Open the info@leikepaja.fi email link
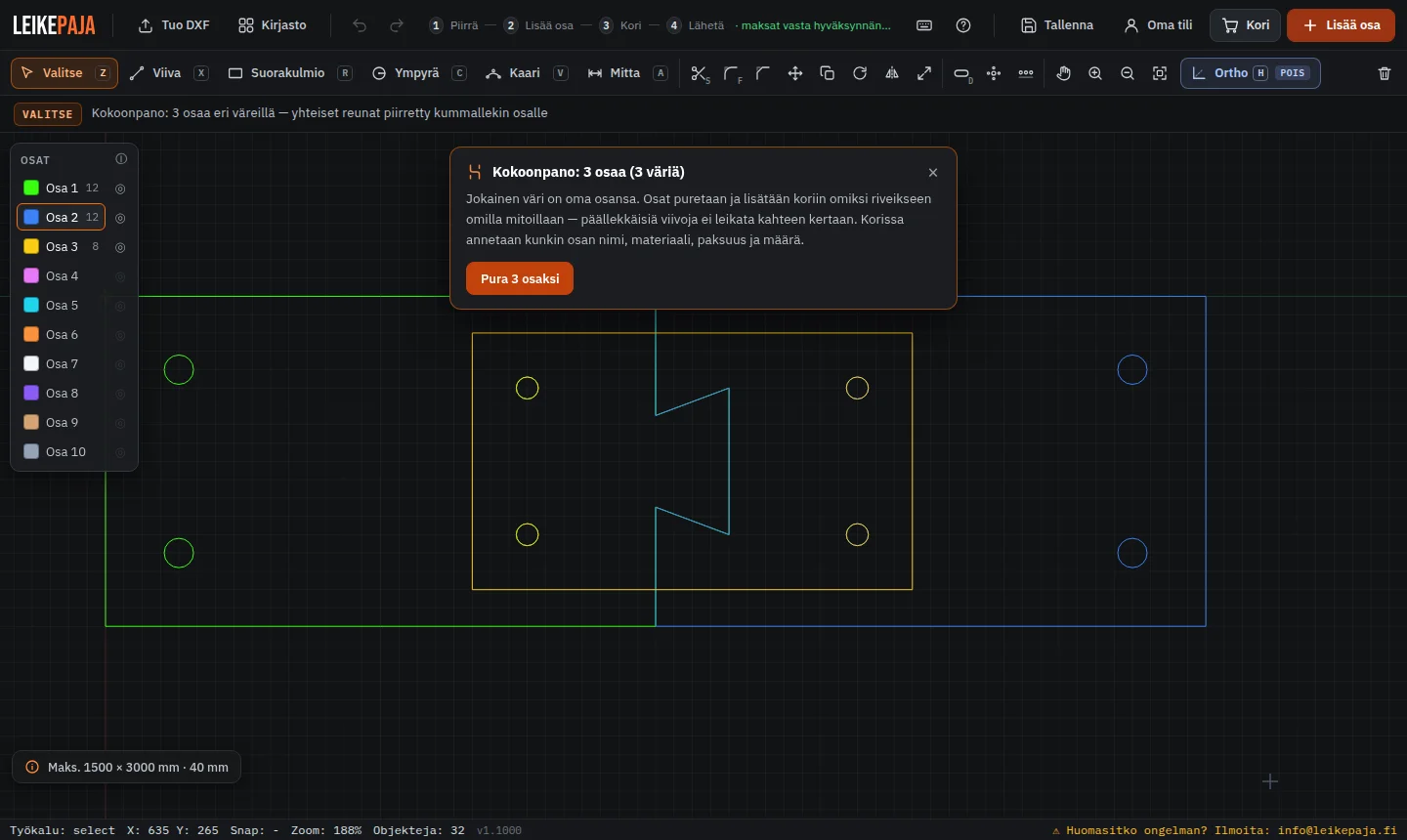This screenshot has width=1407, height=840. (x=1338, y=830)
